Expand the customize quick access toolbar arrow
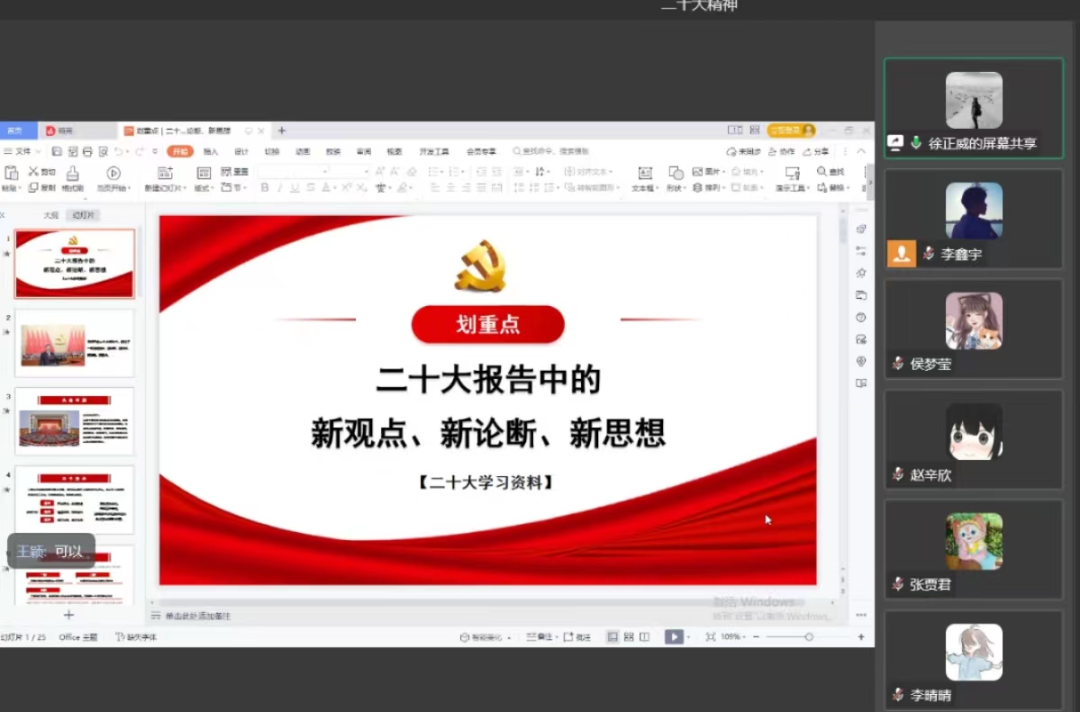The image size is (1080, 712). click(155, 151)
